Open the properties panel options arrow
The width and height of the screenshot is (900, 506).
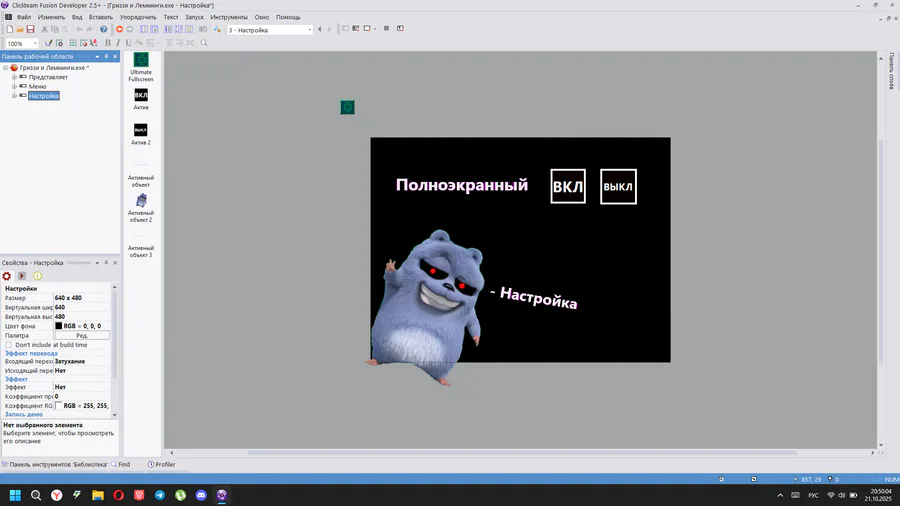[97, 263]
